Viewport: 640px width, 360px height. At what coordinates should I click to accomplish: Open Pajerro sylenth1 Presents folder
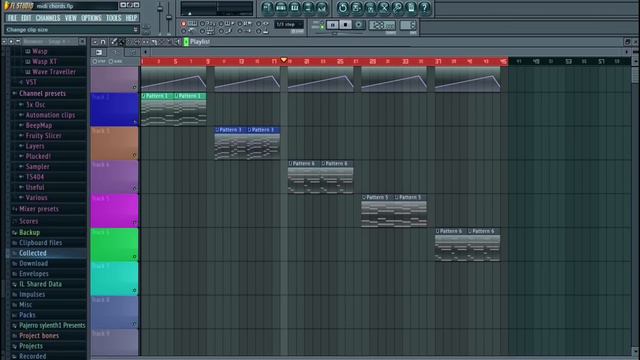pyautogui.click(x=52, y=325)
